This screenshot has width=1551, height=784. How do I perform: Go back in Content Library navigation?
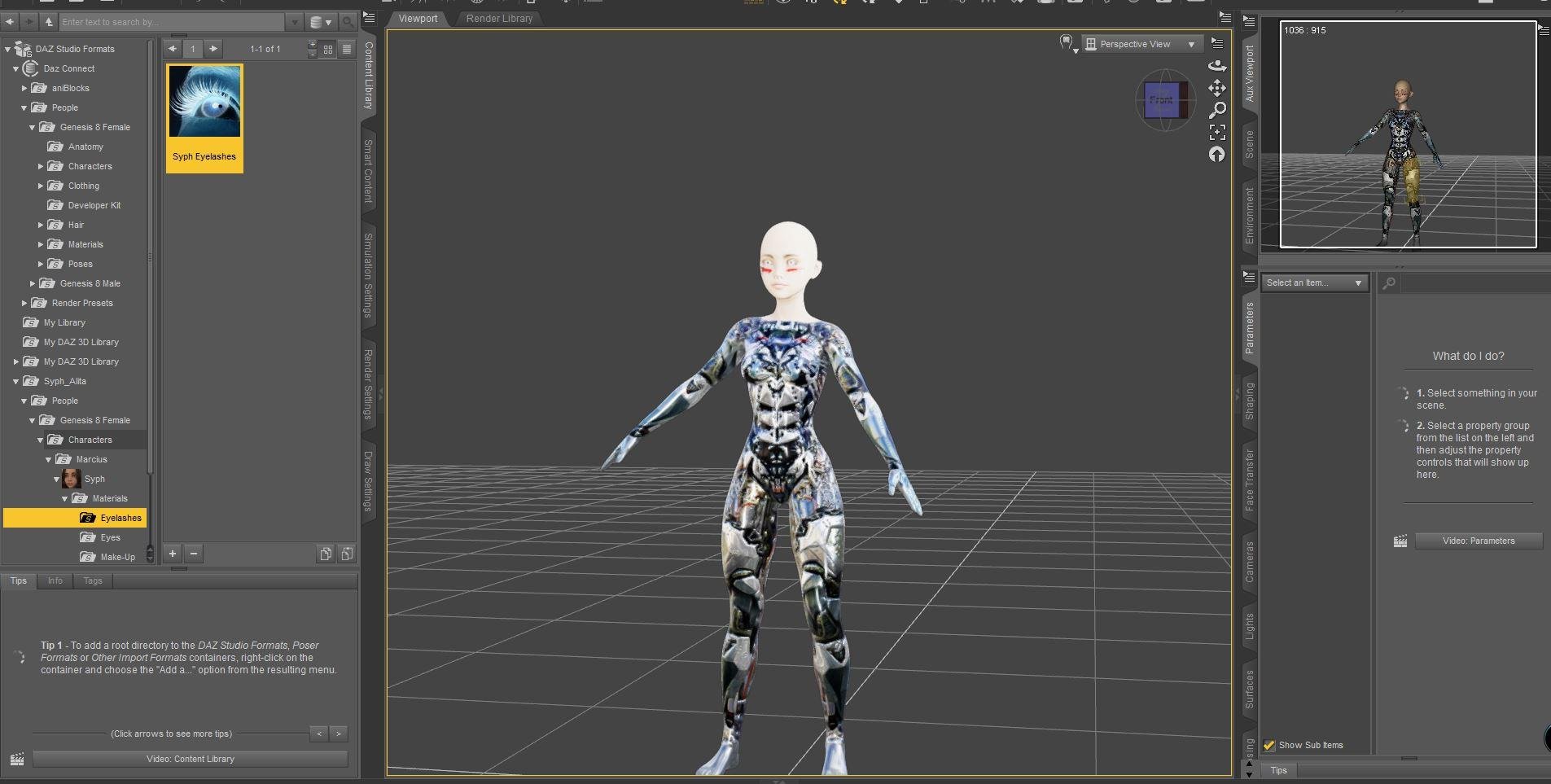10,22
